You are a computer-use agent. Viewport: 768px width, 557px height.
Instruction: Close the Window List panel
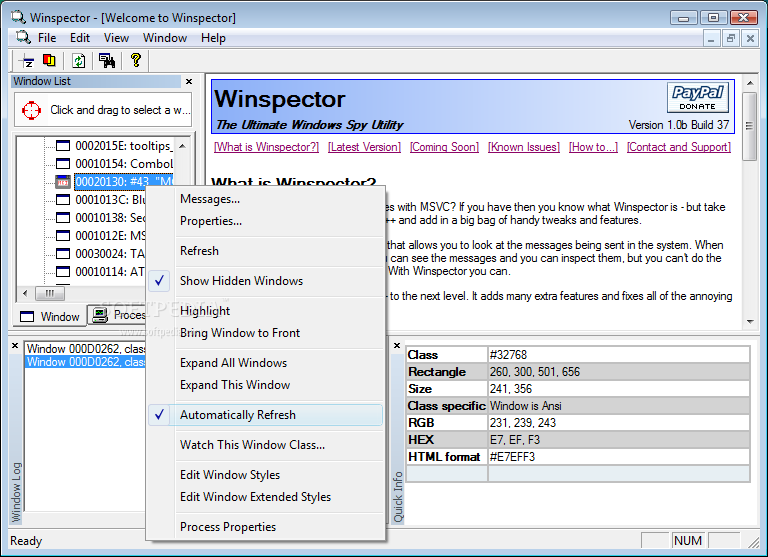(189, 82)
